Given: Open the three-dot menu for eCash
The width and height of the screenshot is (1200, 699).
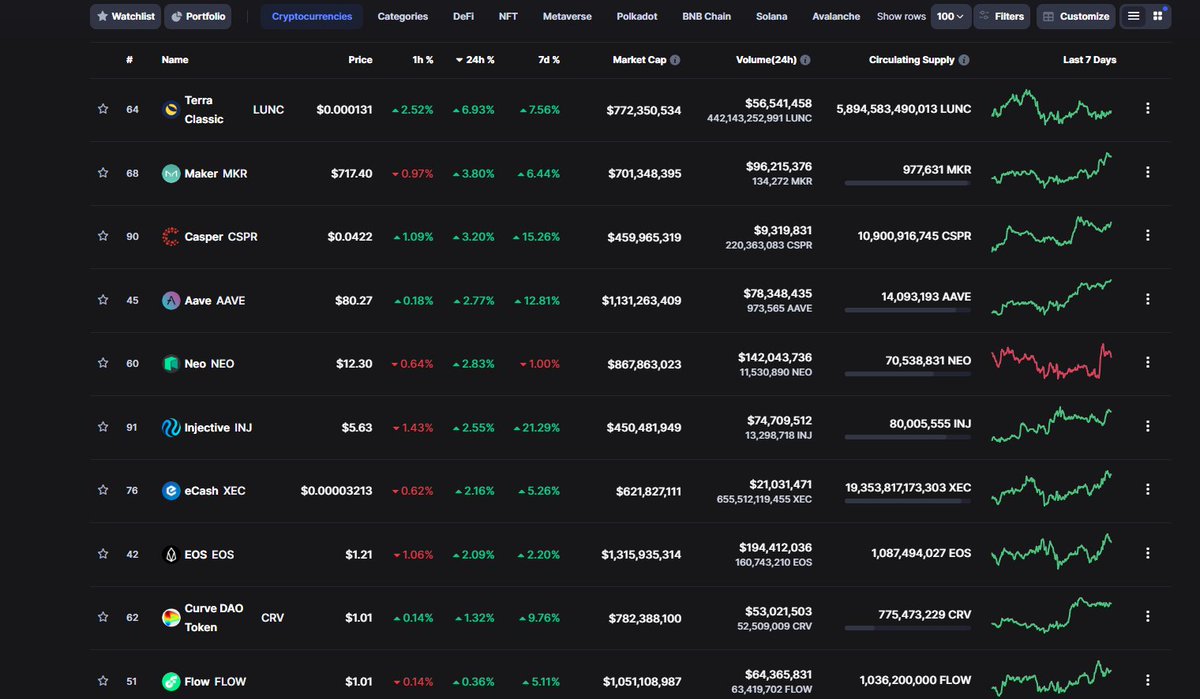Looking at the screenshot, I should (1148, 490).
